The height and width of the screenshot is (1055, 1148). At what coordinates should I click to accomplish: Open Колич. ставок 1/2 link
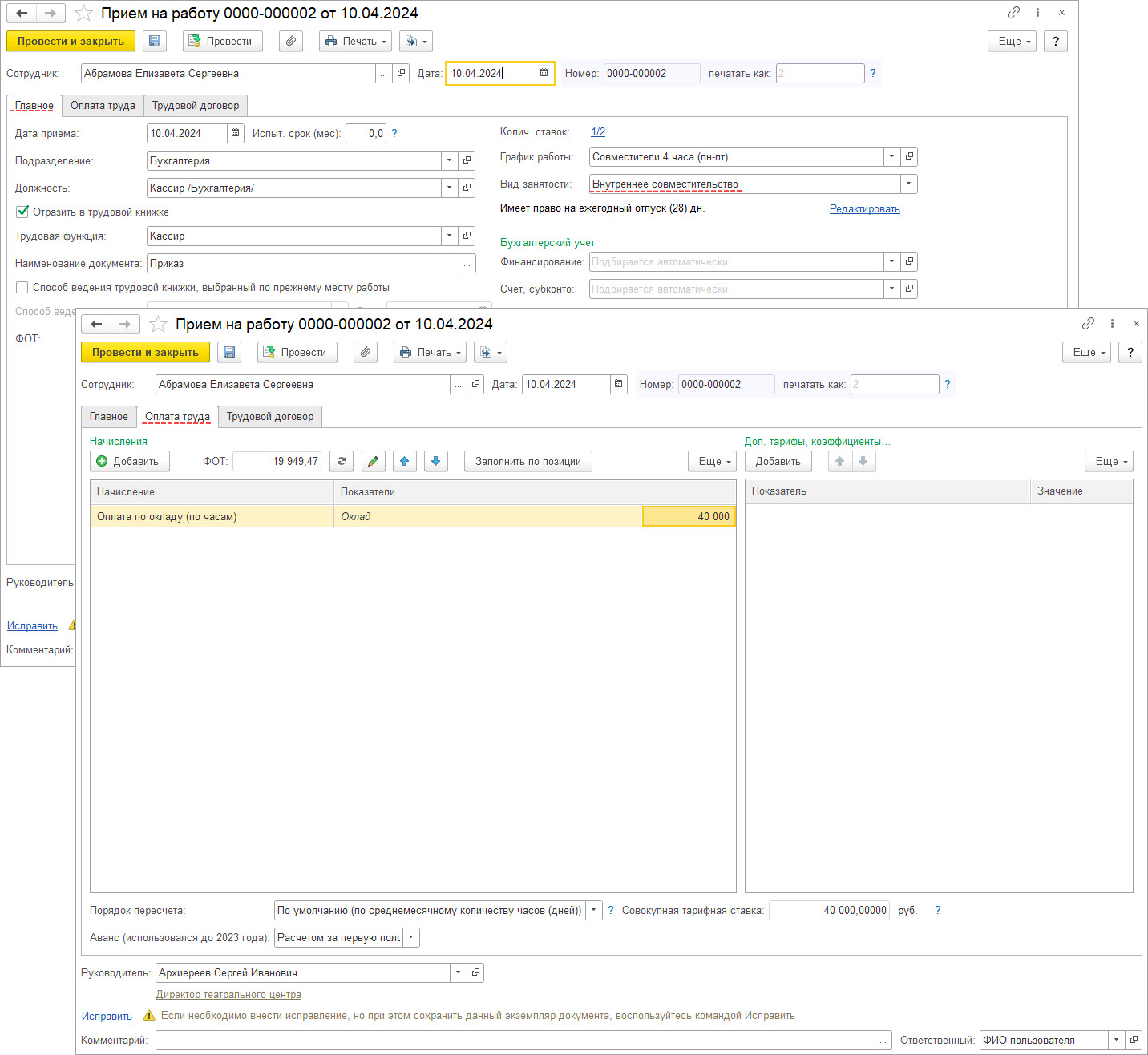coord(598,132)
